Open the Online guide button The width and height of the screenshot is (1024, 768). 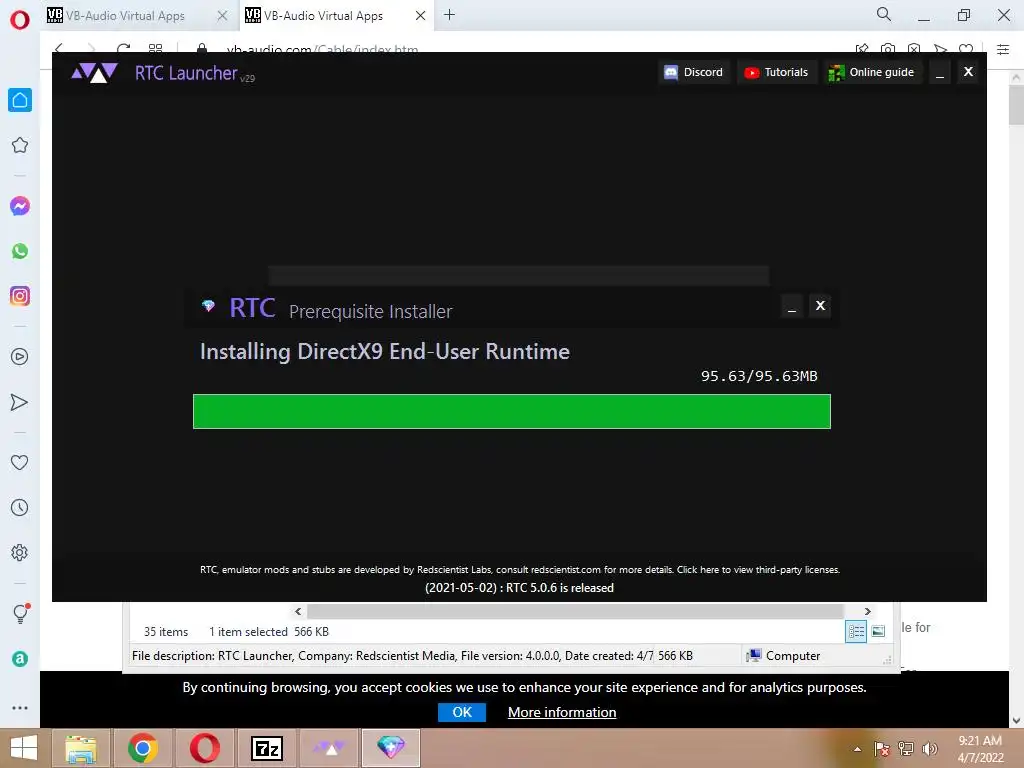click(x=872, y=72)
